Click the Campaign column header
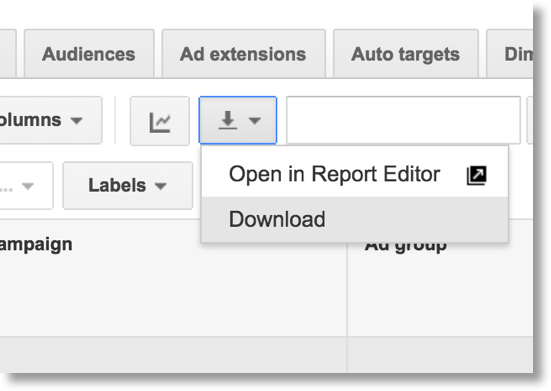The image size is (551, 391). click(36, 245)
